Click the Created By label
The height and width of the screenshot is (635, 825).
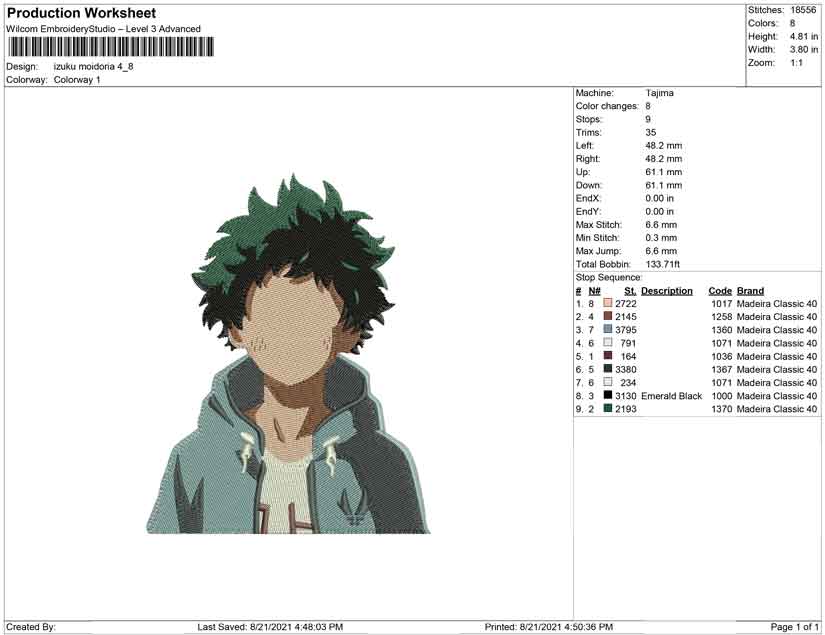[x=31, y=627]
